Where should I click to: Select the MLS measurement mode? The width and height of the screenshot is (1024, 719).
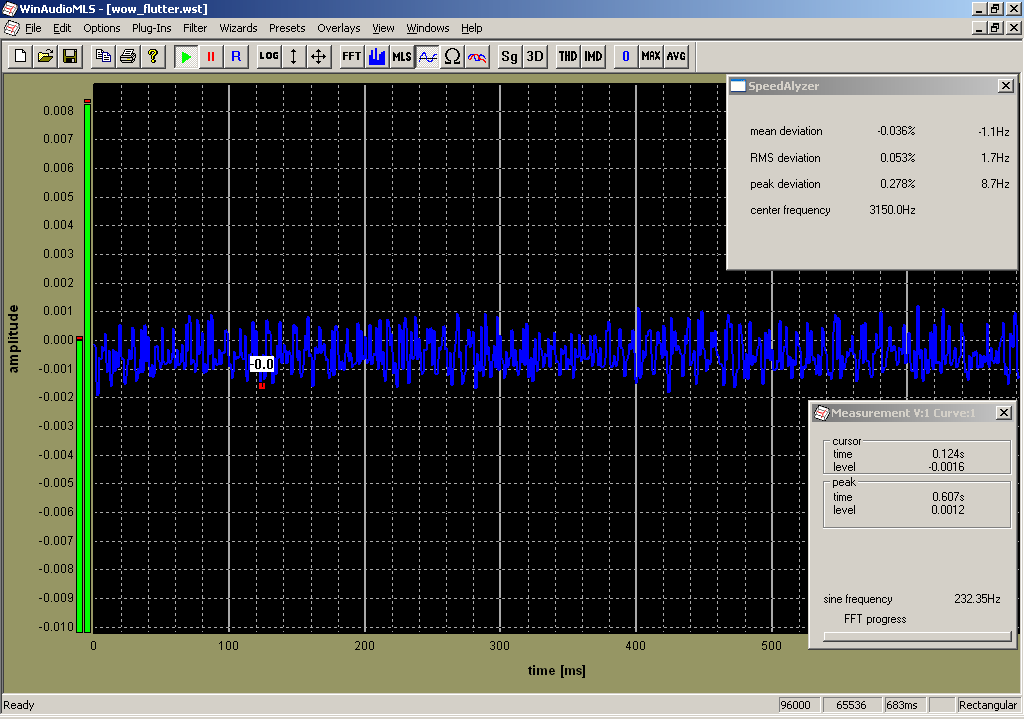coord(402,57)
